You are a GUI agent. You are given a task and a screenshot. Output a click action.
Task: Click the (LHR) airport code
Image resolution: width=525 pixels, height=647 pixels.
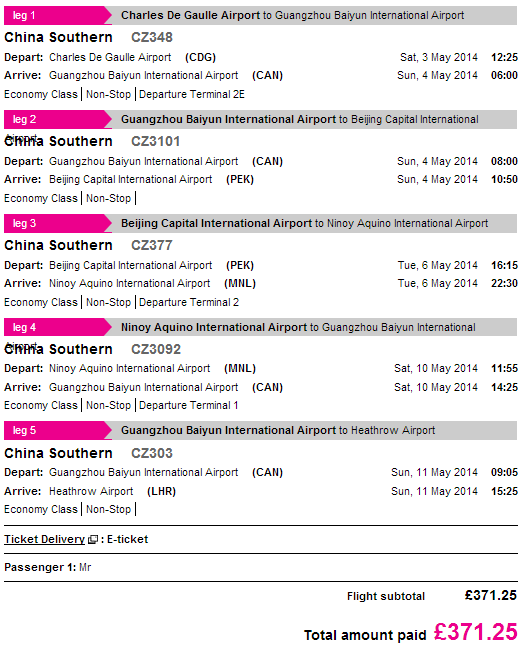[161, 491]
